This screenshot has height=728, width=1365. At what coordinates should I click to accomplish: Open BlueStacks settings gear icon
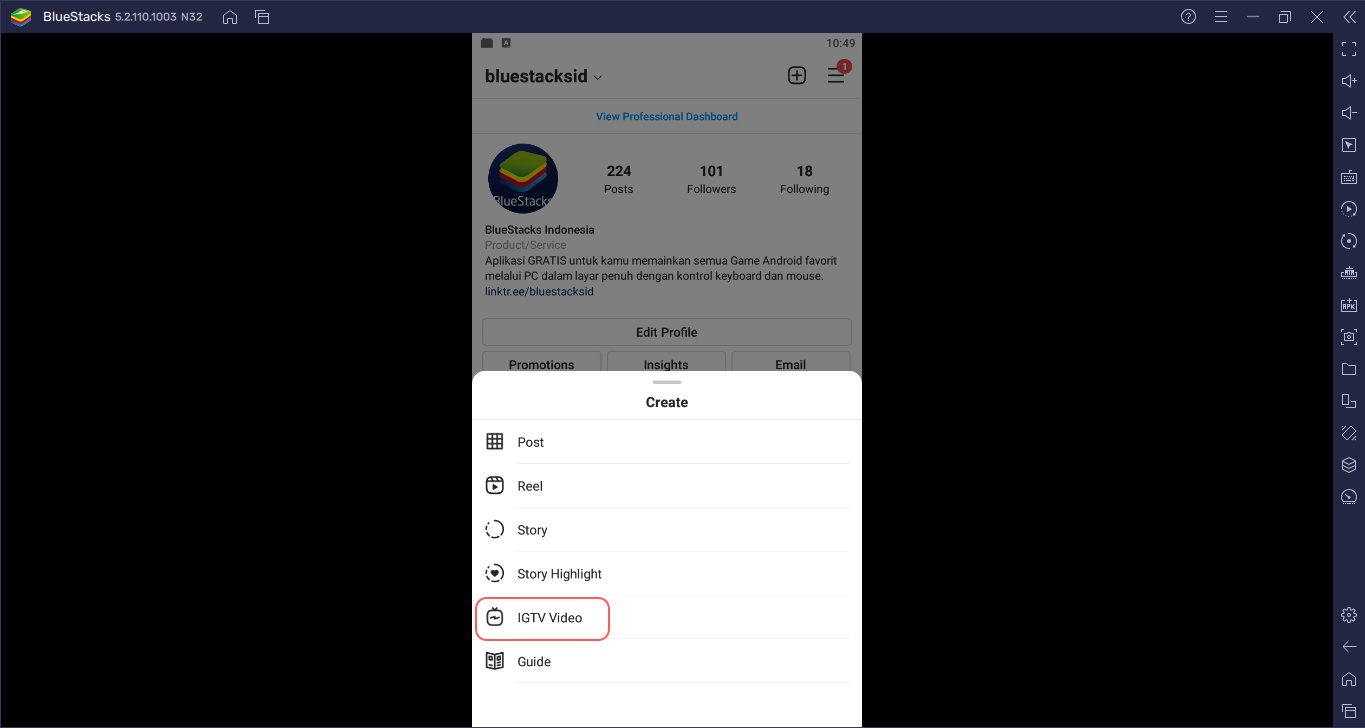(1349, 615)
